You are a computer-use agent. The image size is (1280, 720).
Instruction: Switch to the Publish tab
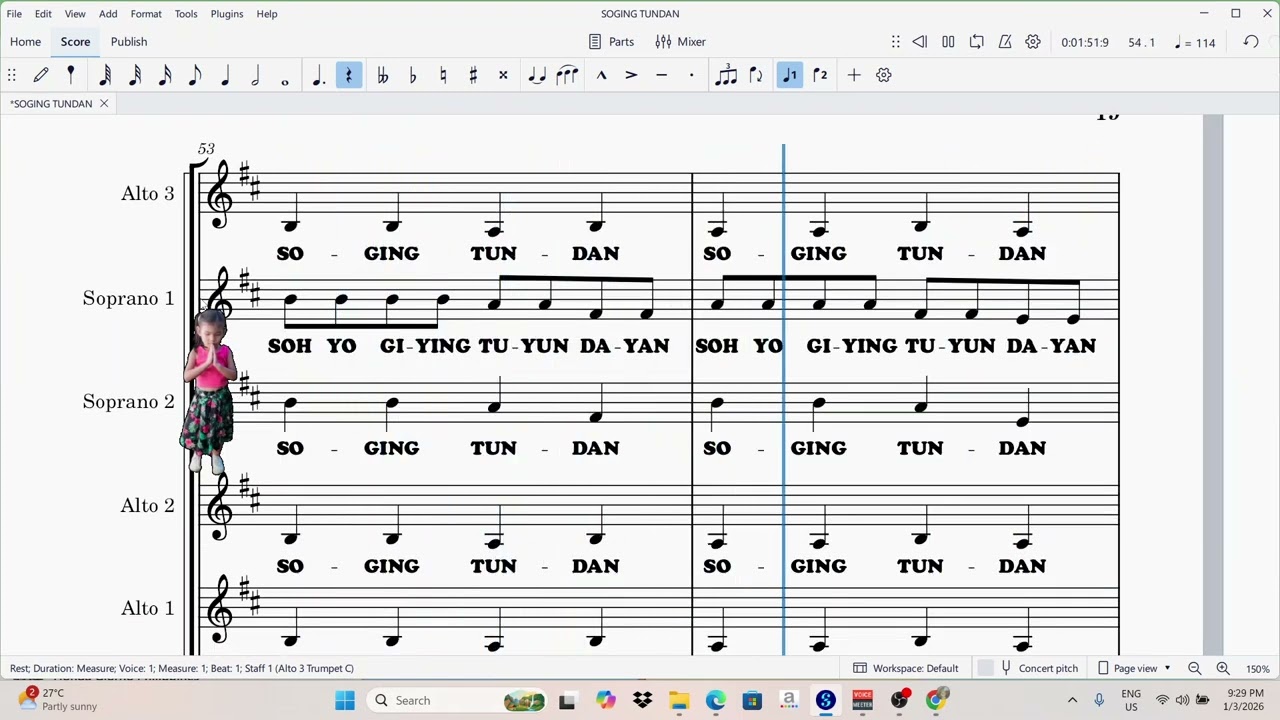129,42
